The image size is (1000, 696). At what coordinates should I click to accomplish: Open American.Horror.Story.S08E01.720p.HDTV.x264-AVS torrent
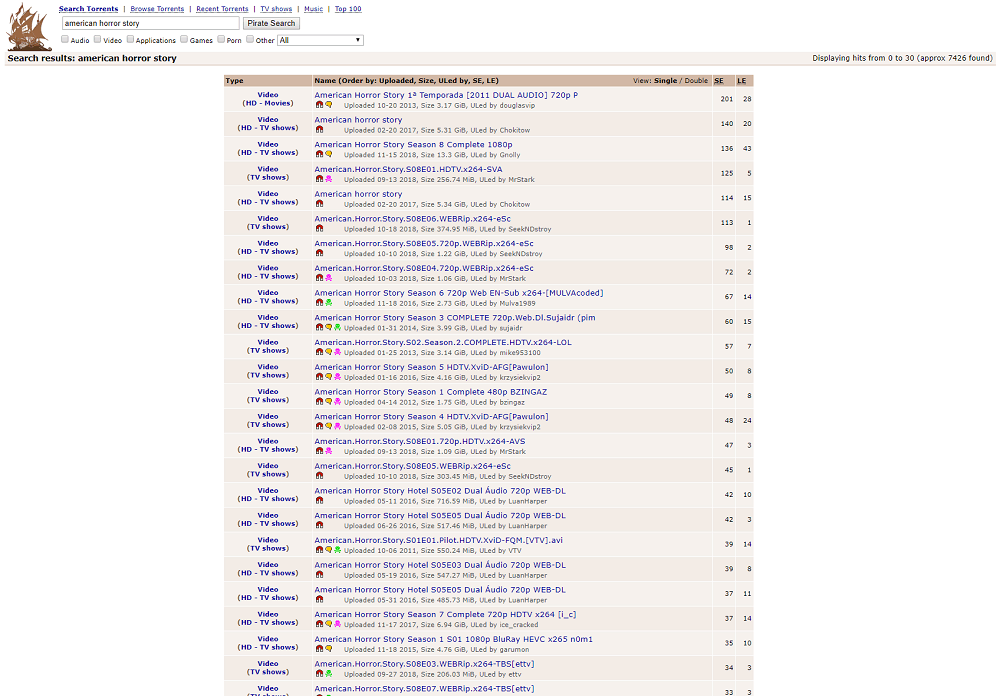(x=420, y=441)
